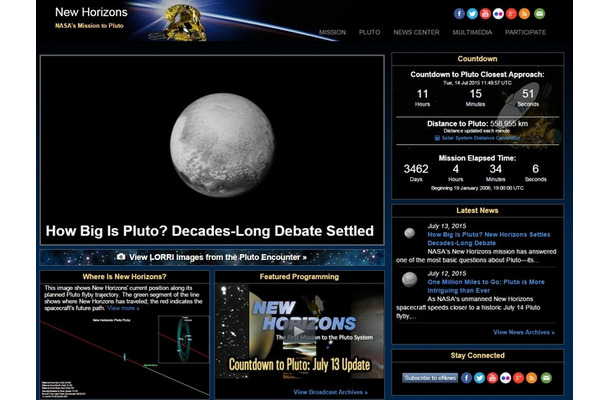Open the YouTube icon in the header
The width and height of the screenshot is (610, 400).
[x=485, y=14]
